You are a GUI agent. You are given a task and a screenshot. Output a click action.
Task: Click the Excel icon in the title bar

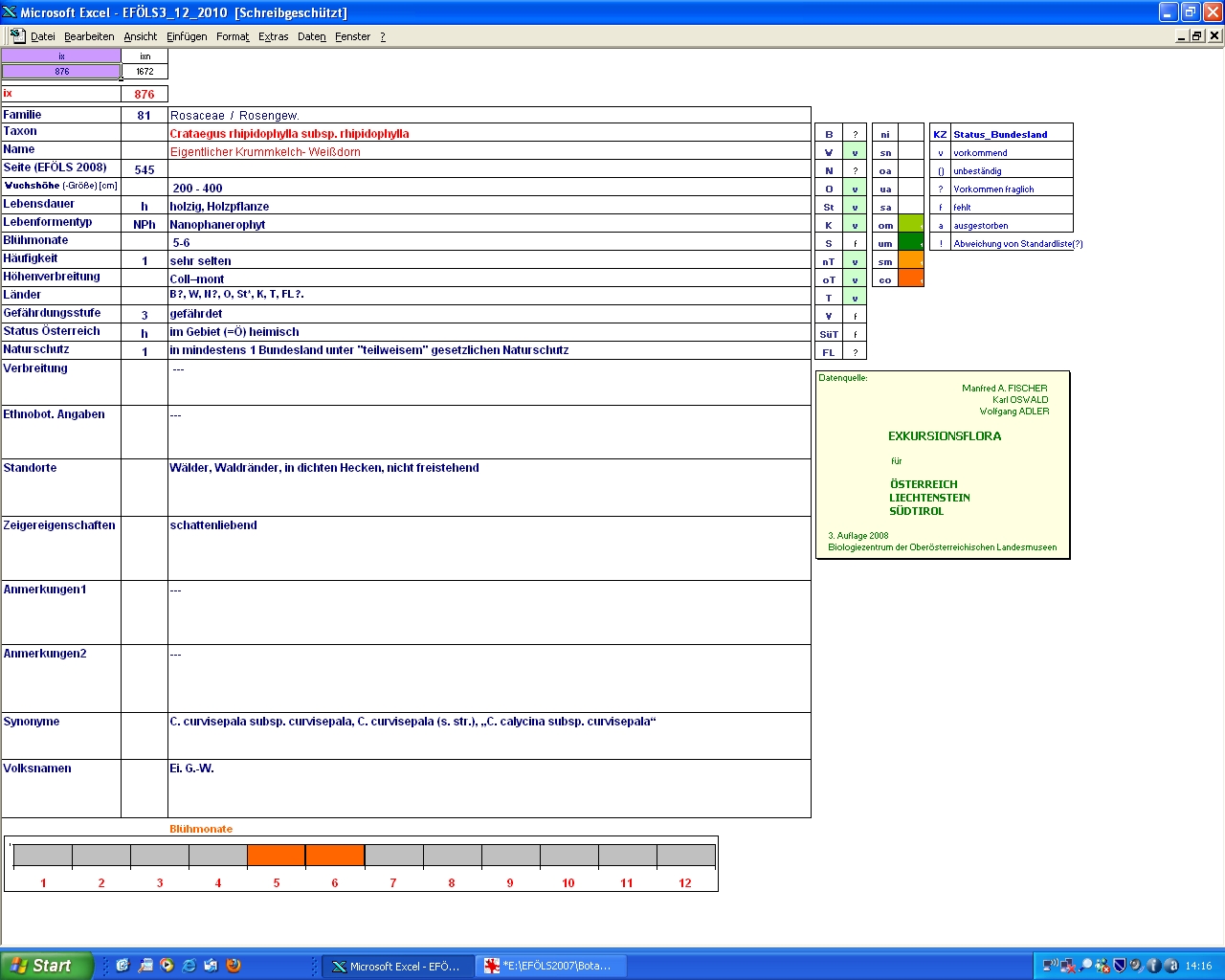pyautogui.click(x=10, y=11)
